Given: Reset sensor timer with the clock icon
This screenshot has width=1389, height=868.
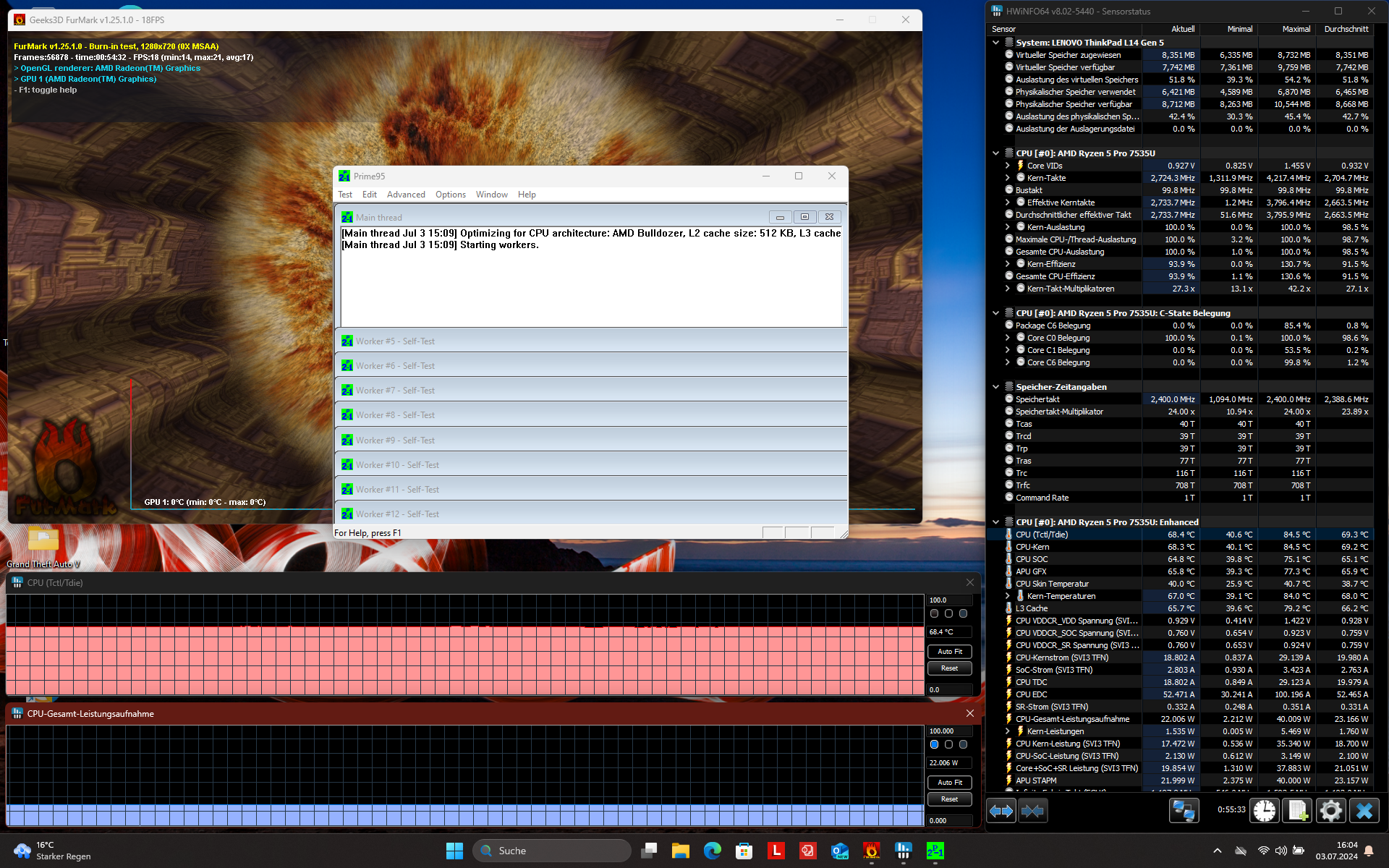Looking at the screenshot, I should [1265, 811].
